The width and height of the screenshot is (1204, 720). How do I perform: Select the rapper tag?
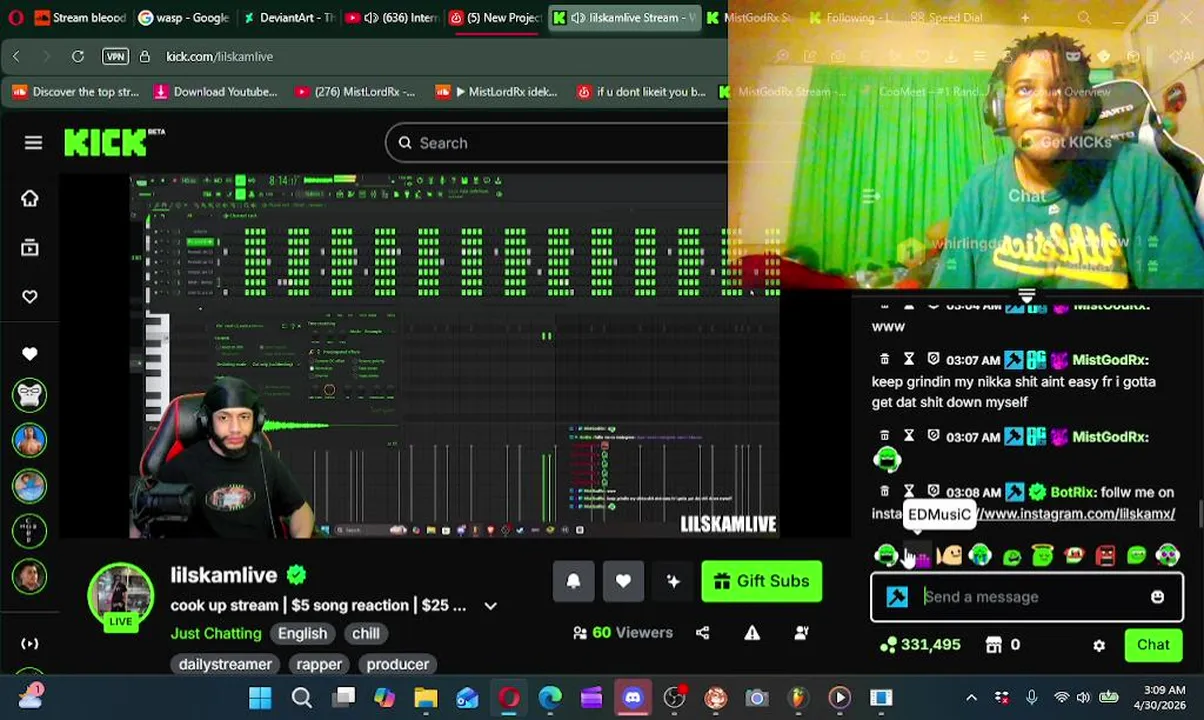(319, 664)
